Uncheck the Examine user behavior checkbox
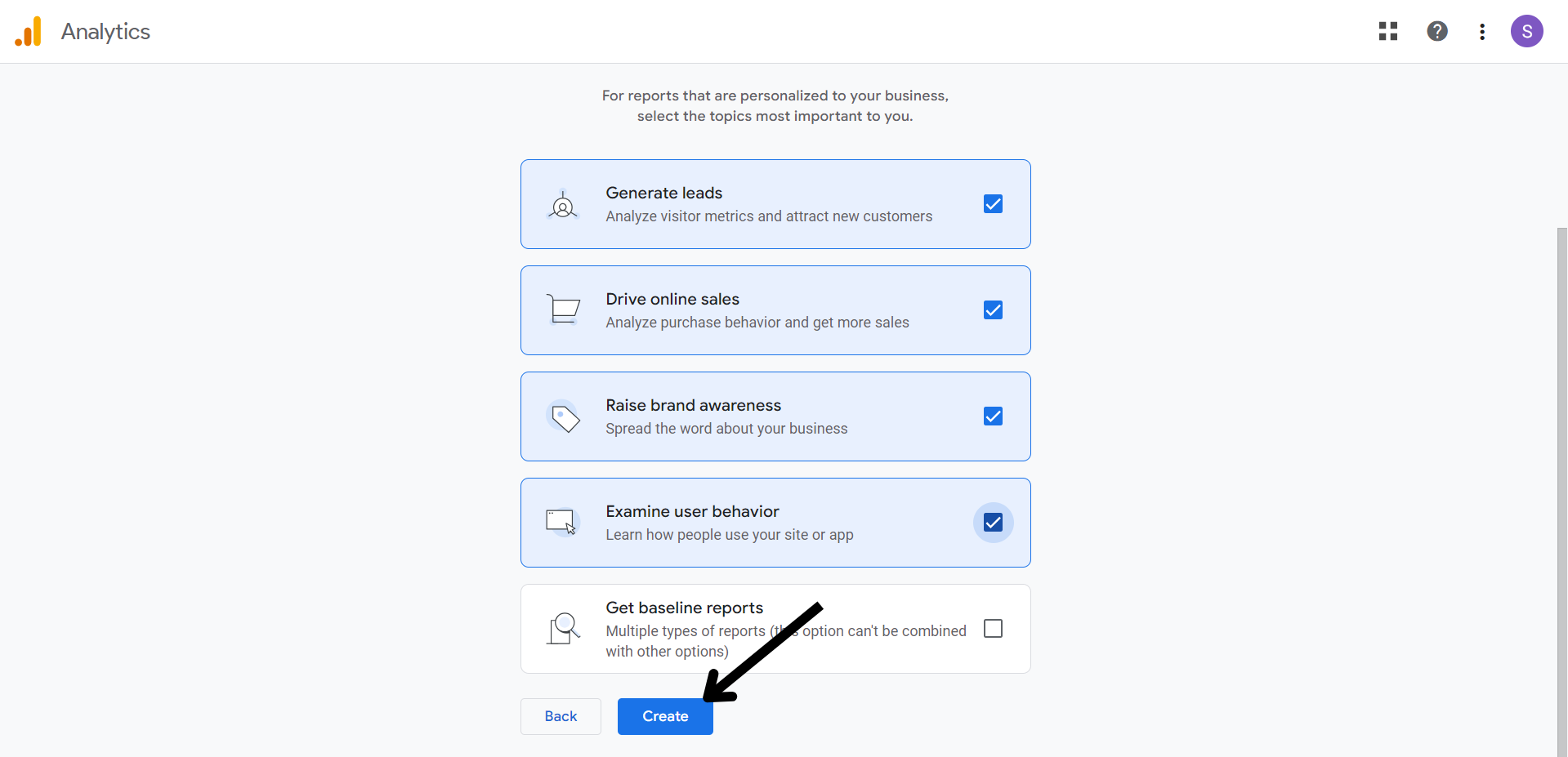 point(993,523)
